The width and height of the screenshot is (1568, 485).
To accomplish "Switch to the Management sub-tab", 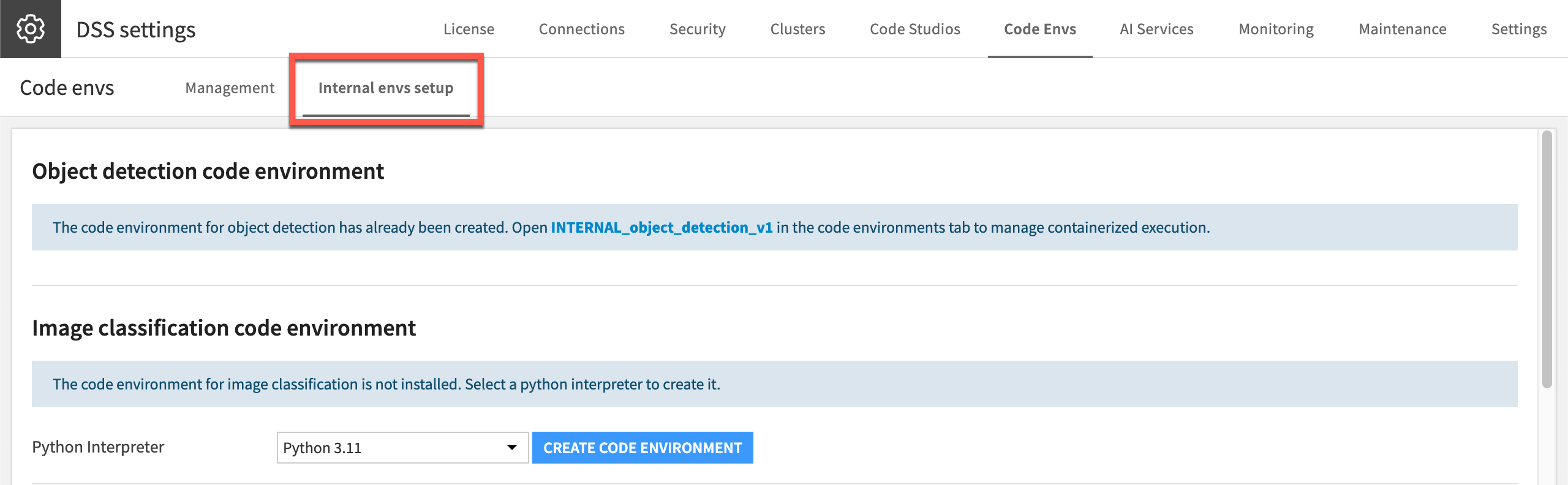I will coord(230,88).
